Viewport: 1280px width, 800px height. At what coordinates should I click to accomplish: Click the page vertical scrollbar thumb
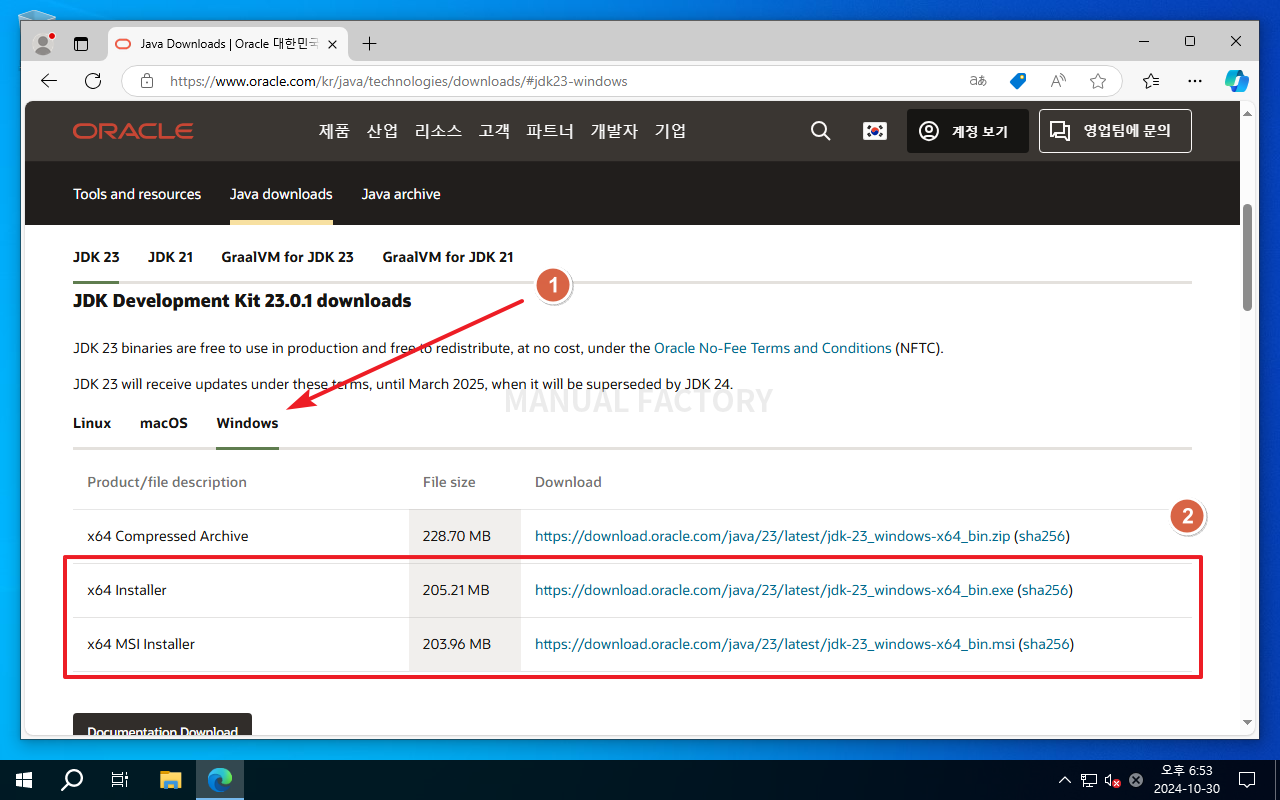pyautogui.click(x=1247, y=257)
